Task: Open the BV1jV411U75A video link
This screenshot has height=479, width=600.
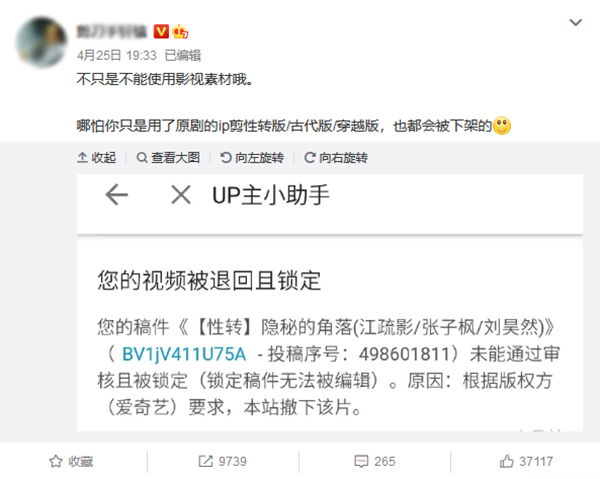Action: [184, 354]
